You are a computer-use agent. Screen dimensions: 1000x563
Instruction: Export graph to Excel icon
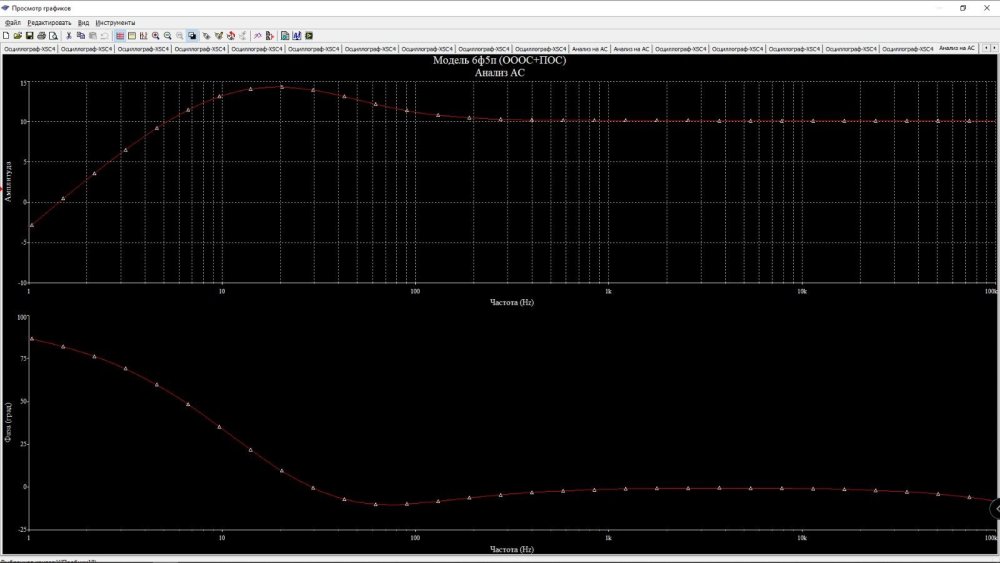(x=285, y=35)
